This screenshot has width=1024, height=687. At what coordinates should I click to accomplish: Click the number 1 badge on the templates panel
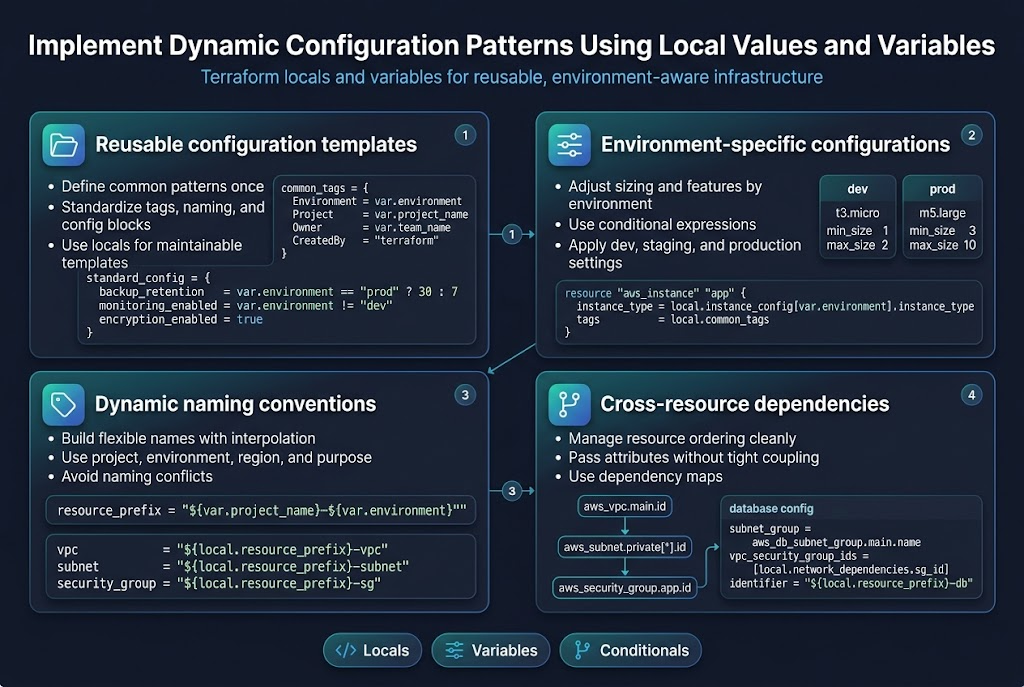pos(465,133)
